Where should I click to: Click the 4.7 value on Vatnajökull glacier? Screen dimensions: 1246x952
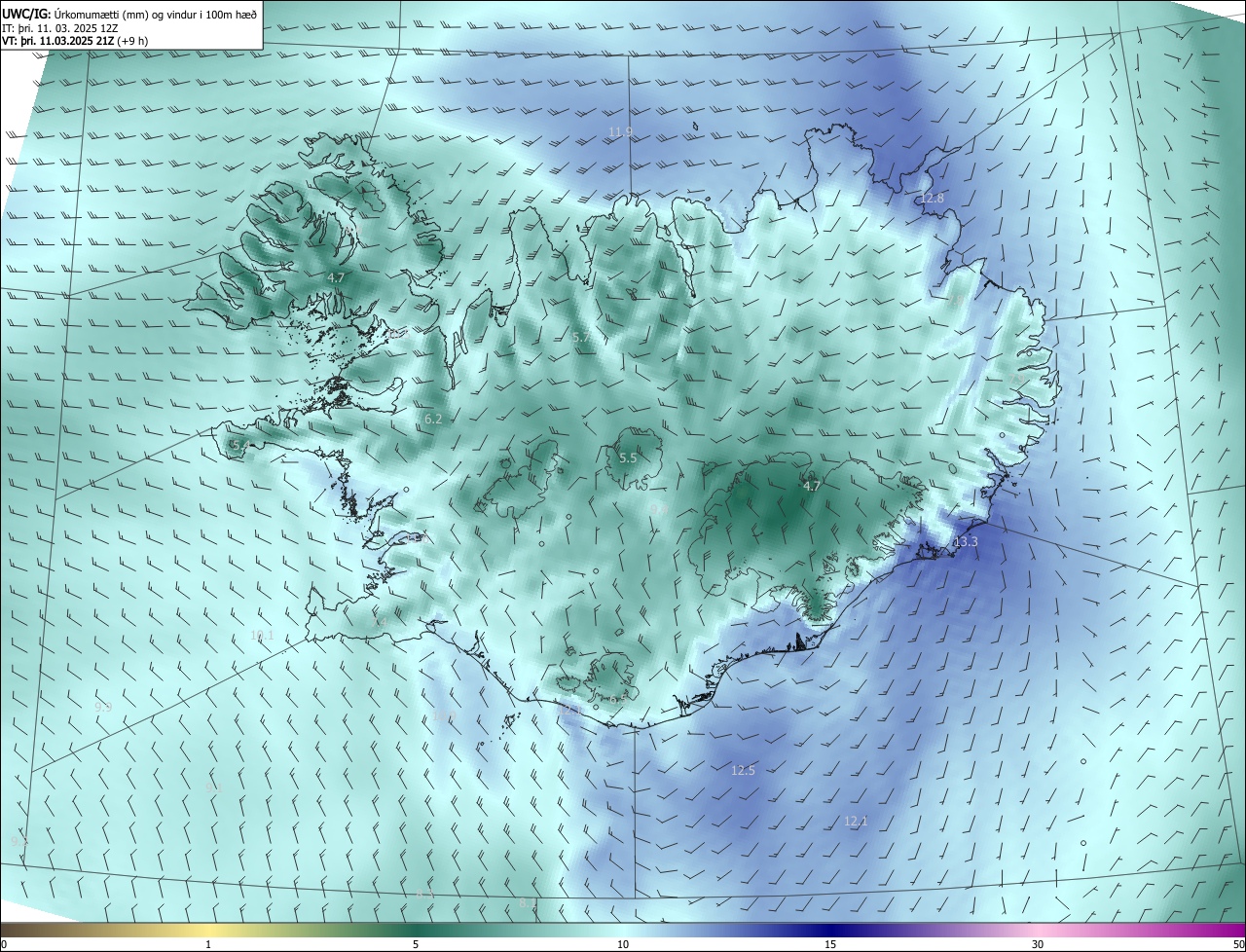(x=812, y=486)
